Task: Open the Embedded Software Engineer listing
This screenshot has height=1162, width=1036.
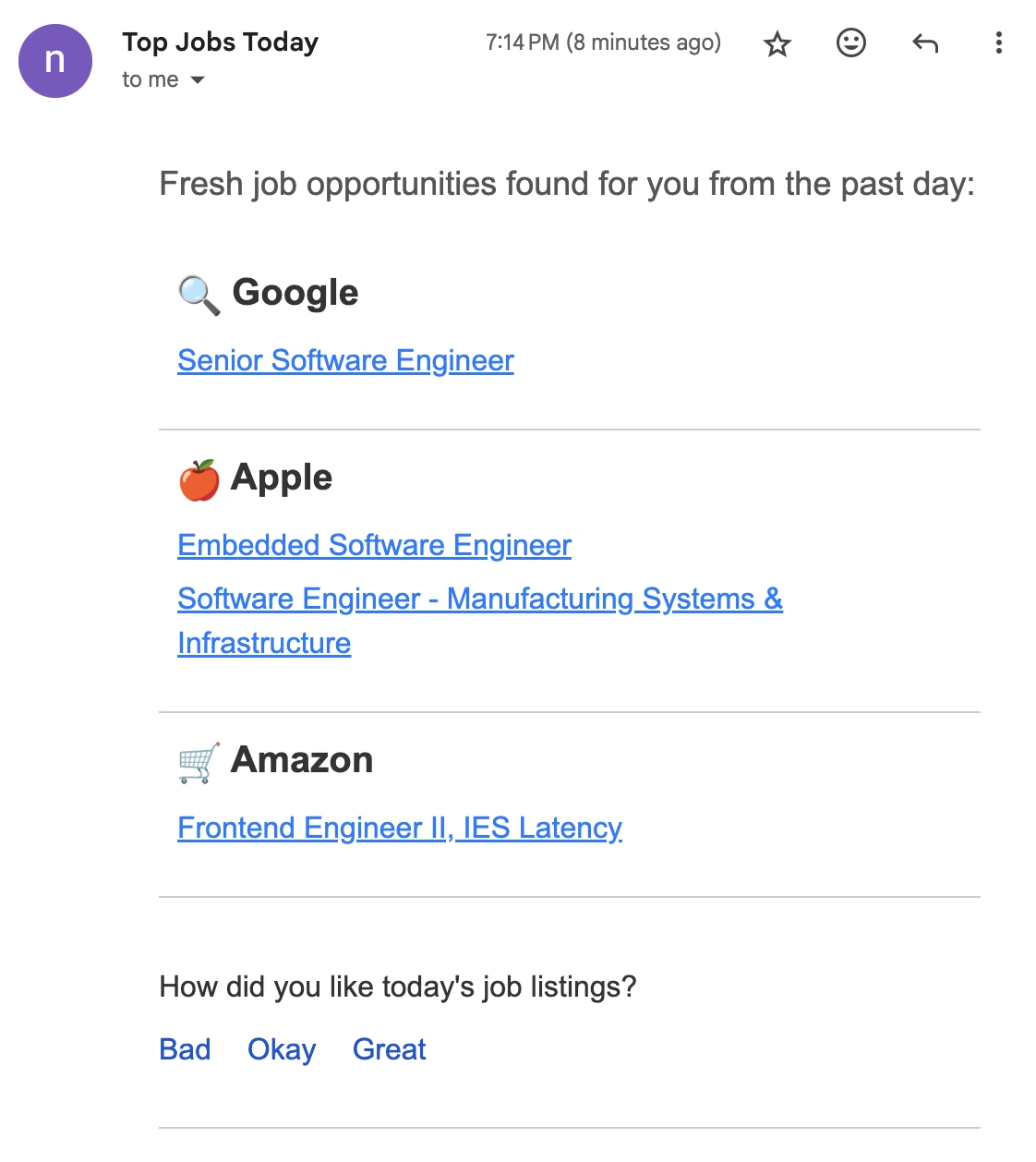Action: tap(374, 545)
